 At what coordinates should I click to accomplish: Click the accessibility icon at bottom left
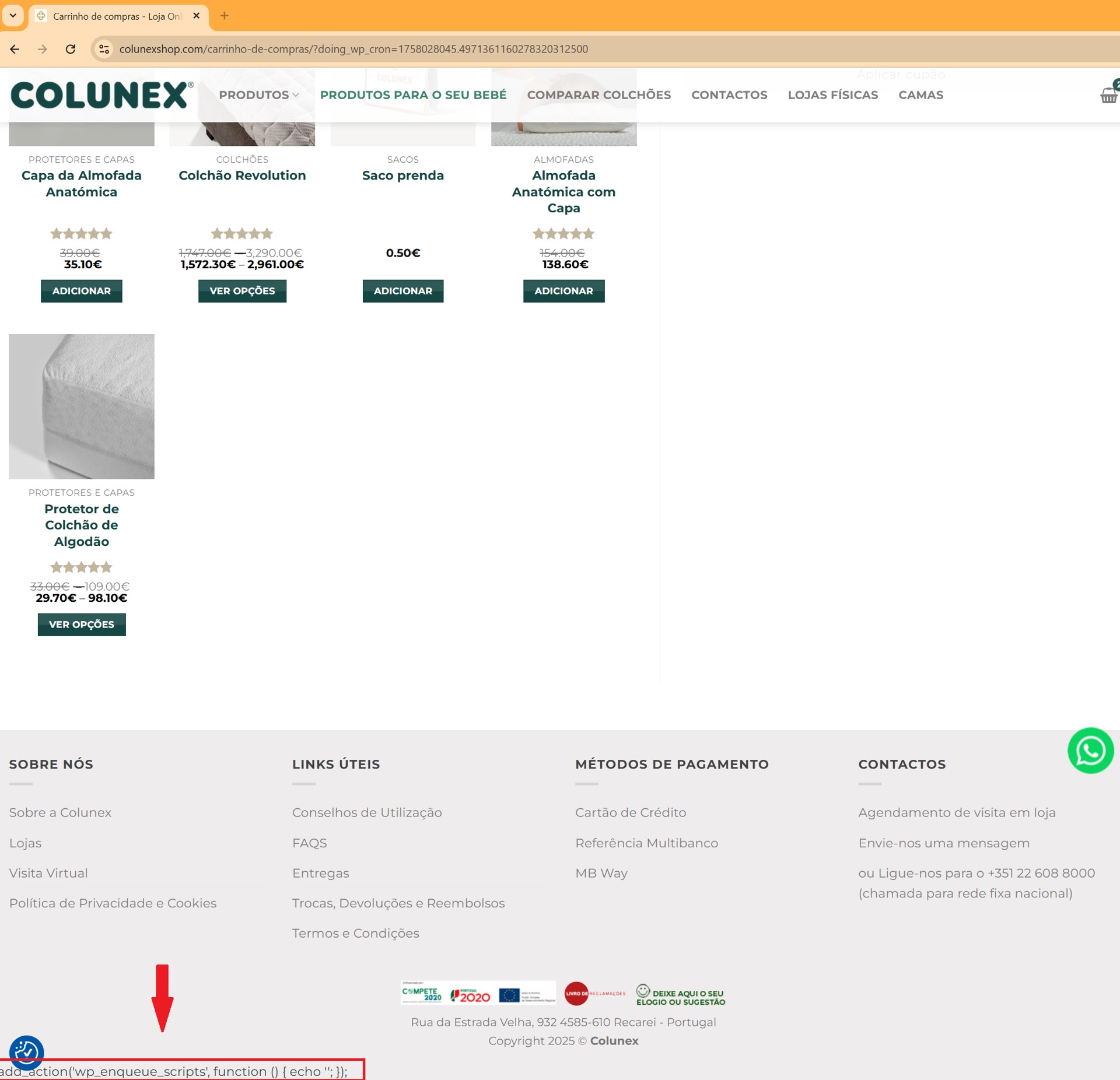coord(26,1053)
